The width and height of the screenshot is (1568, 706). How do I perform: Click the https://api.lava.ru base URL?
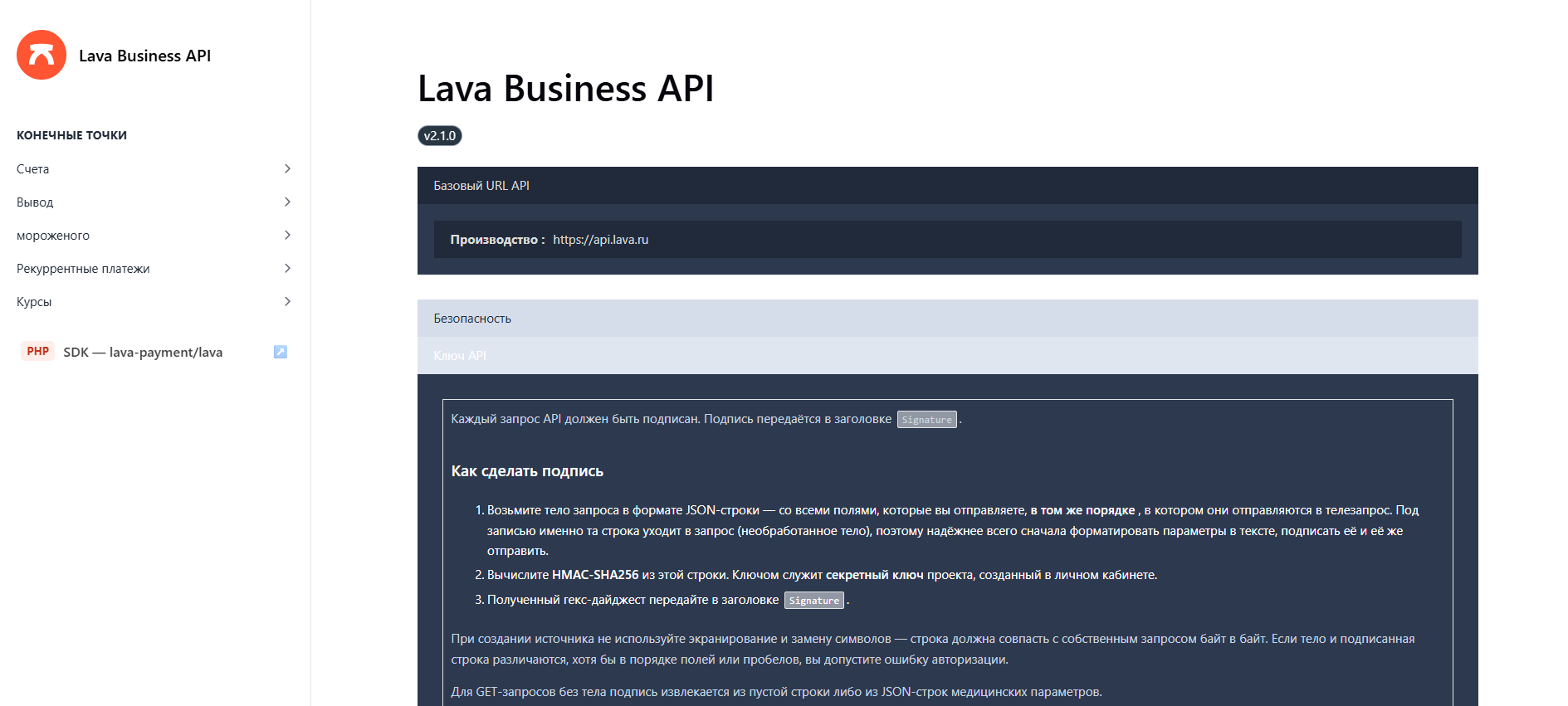click(601, 240)
